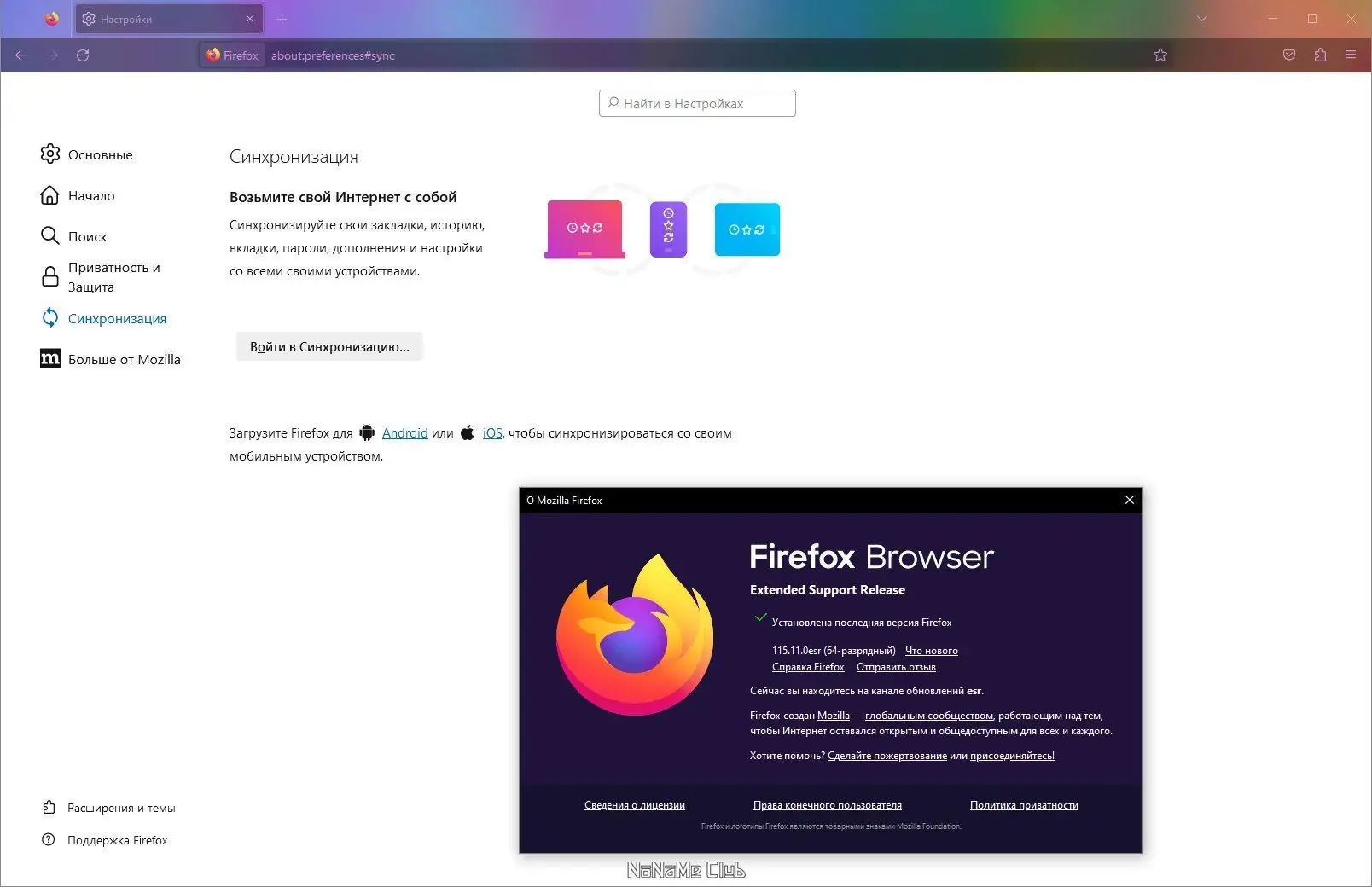Click the question mark icon beside Поддержка Firefox

(49, 839)
